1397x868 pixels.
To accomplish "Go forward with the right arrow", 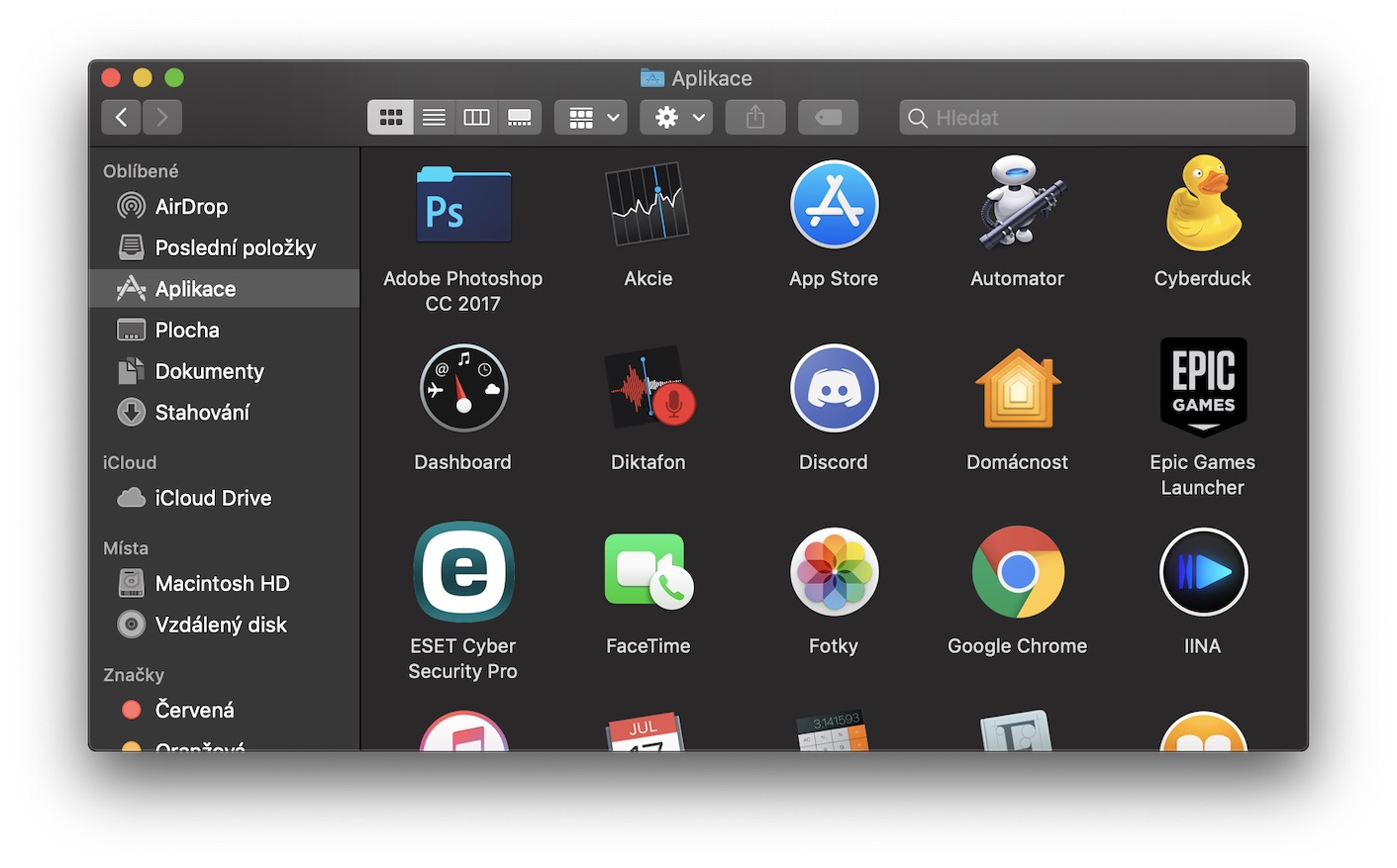I will coord(162,118).
